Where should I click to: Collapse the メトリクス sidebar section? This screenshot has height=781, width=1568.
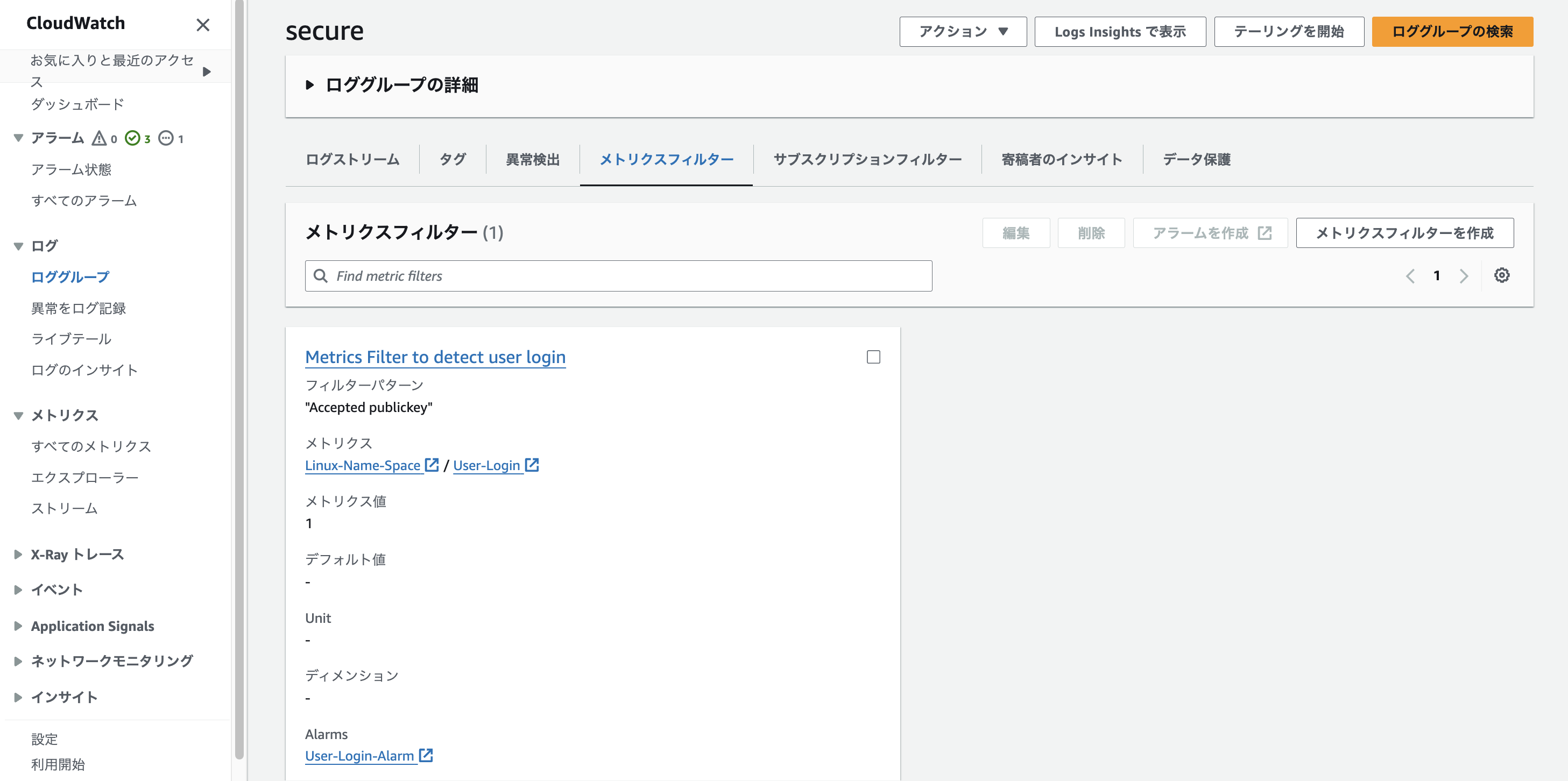point(18,415)
